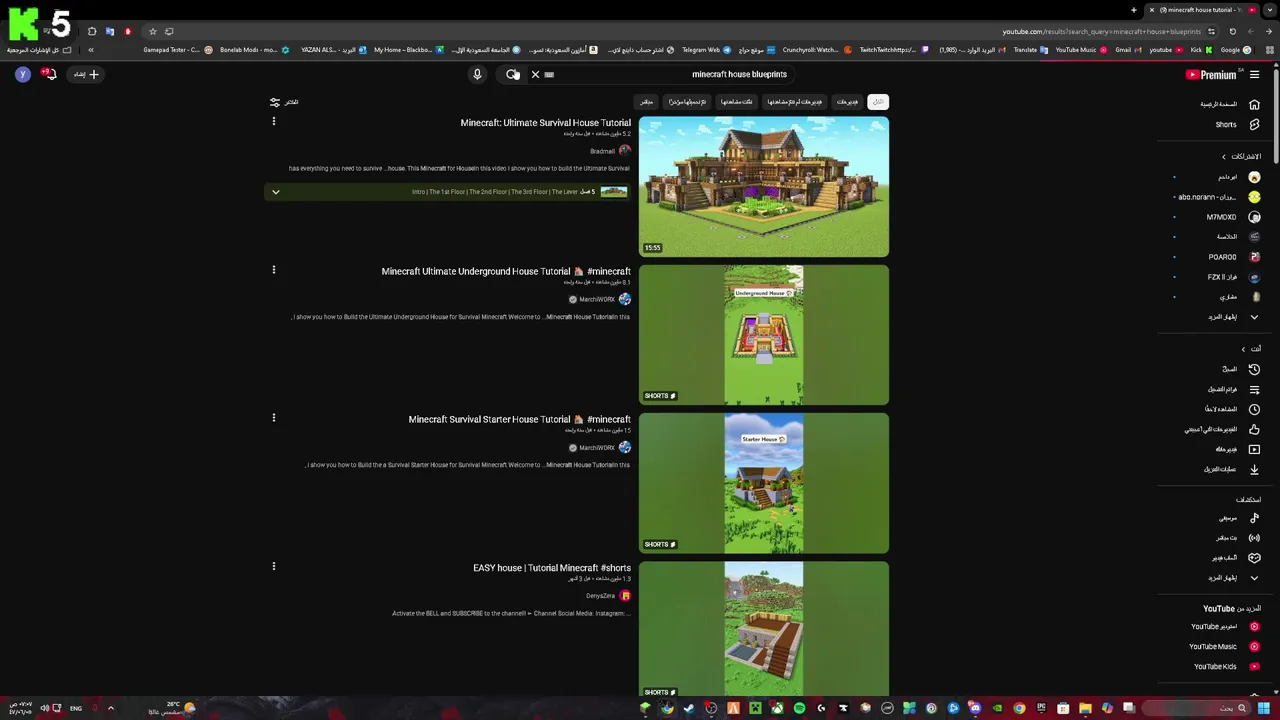Open the subscriptions section arrow
Viewport: 1280px width, 720px height.
(x=1223, y=157)
